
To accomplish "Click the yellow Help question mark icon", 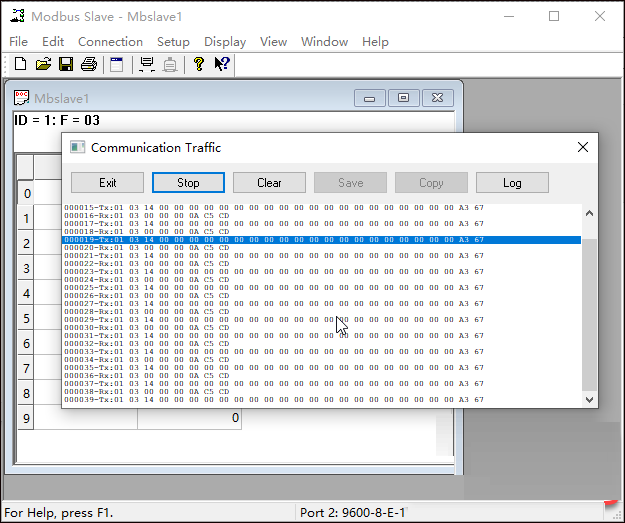I will pos(199,64).
